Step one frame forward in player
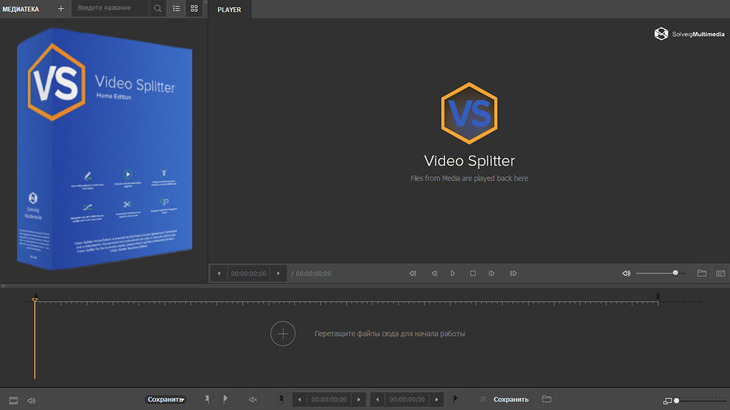 pyautogui.click(x=492, y=274)
